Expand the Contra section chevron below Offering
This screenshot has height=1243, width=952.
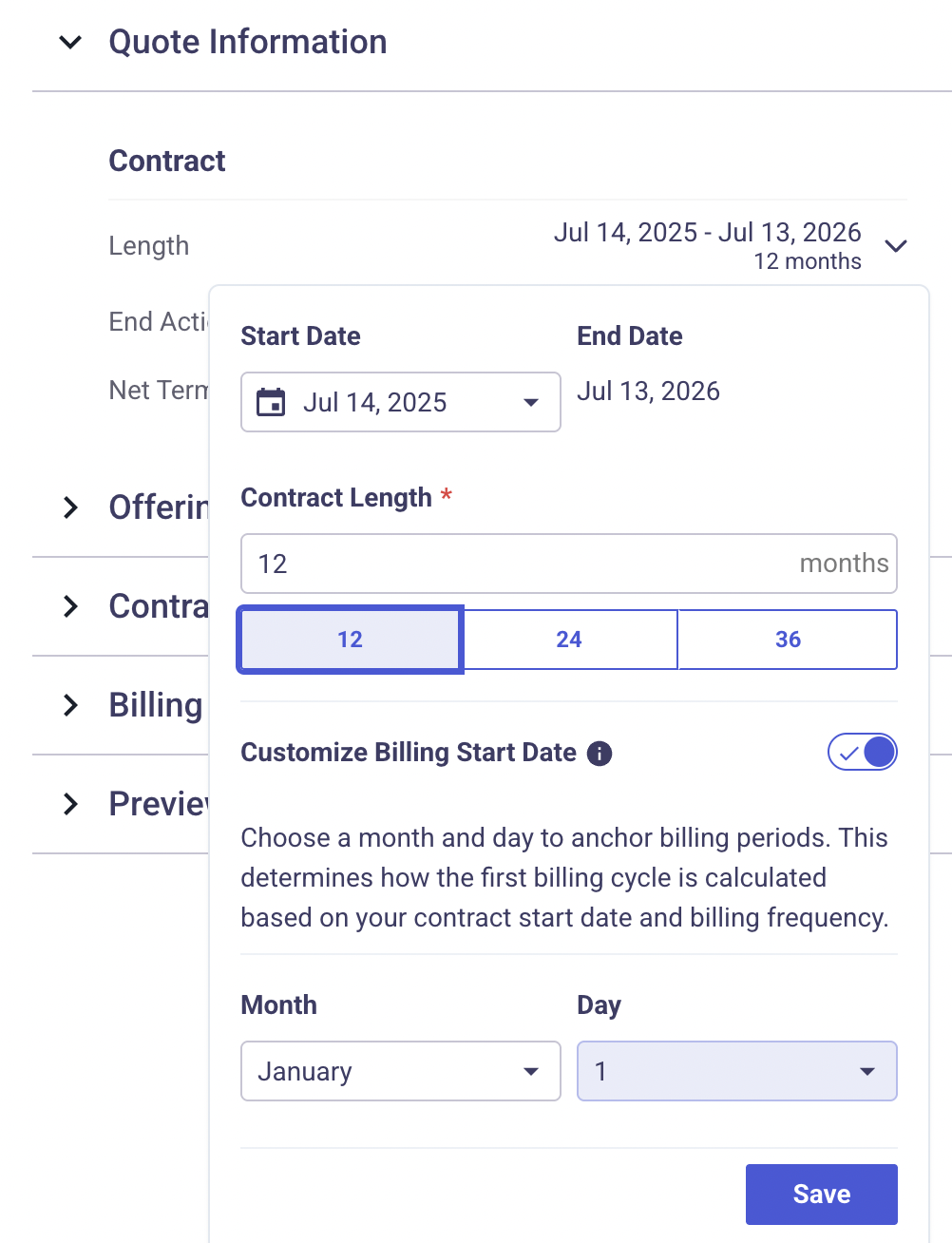(x=70, y=606)
